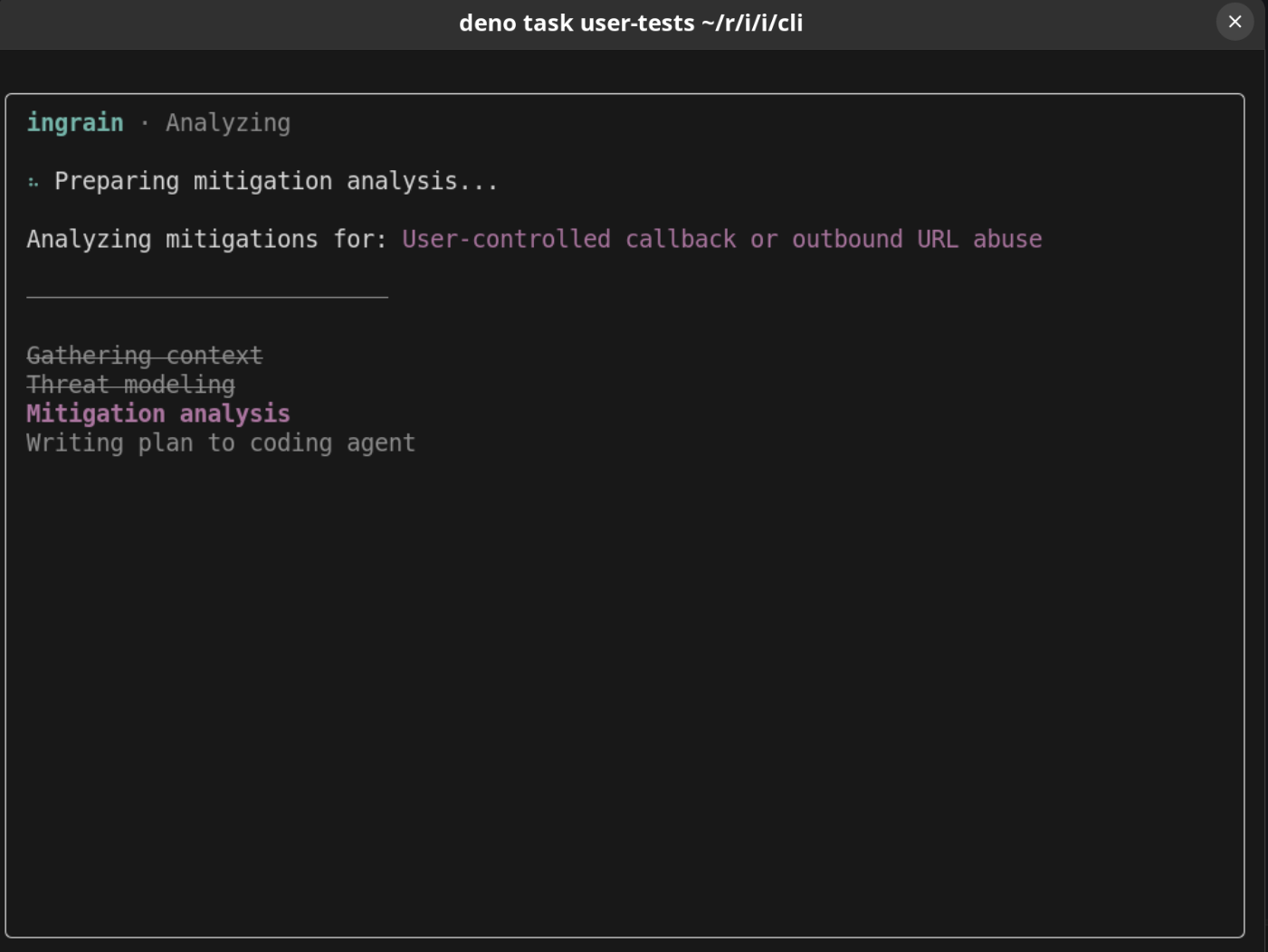Image resolution: width=1268 pixels, height=952 pixels.
Task: Click the 'Analyzing mitigations for:' label
Action: point(207,239)
